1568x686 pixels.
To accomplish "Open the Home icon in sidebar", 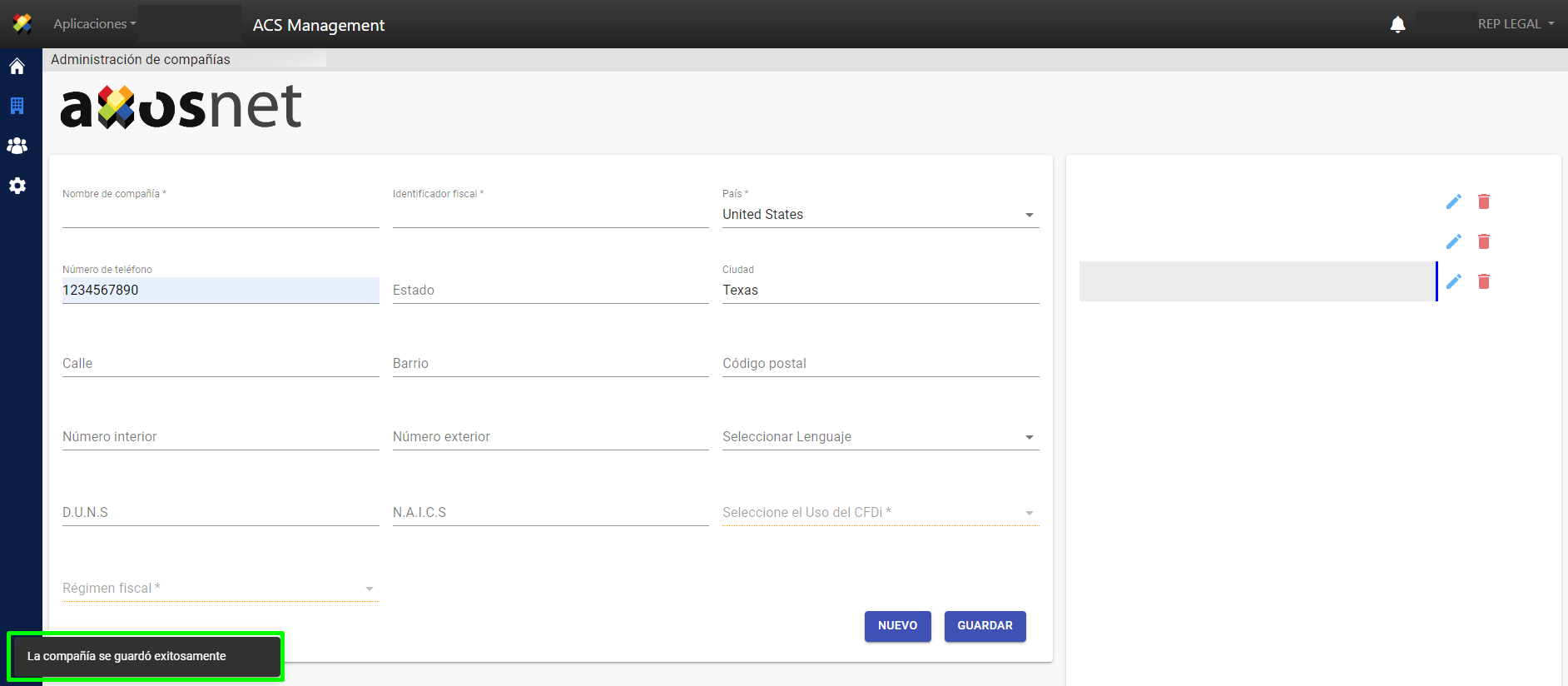I will [17, 67].
